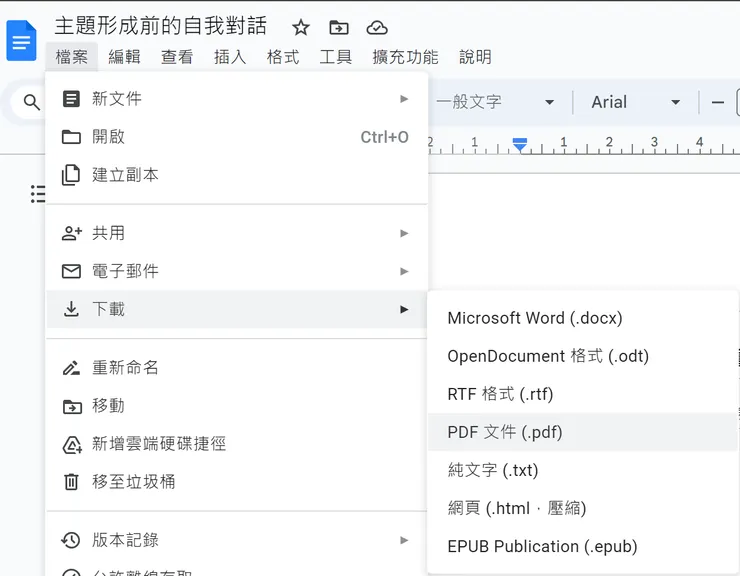The height and width of the screenshot is (576, 740).
Task: Click the 新文件 document icon
Action: 71,99
